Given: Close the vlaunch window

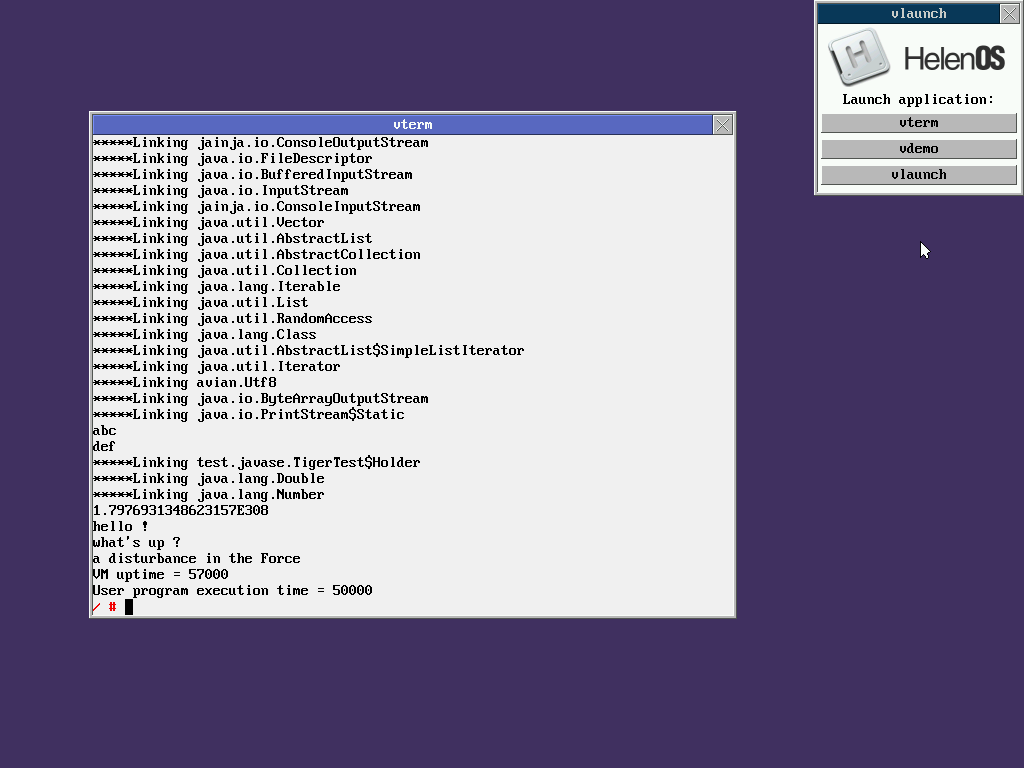Looking at the screenshot, I should coord(1009,14).
